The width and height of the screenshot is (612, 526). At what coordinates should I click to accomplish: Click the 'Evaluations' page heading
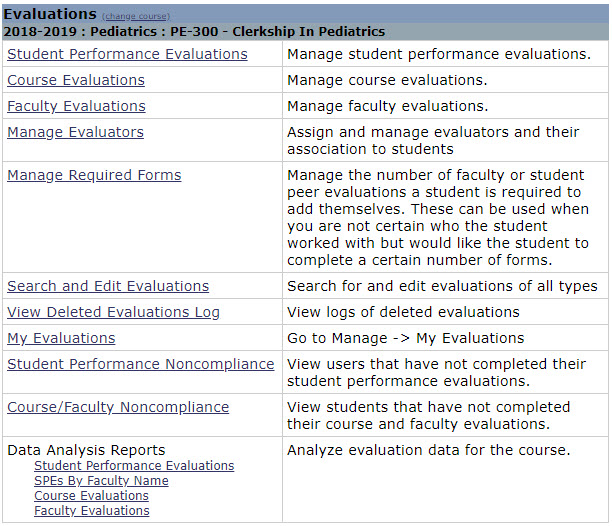(x=50, y=14)
